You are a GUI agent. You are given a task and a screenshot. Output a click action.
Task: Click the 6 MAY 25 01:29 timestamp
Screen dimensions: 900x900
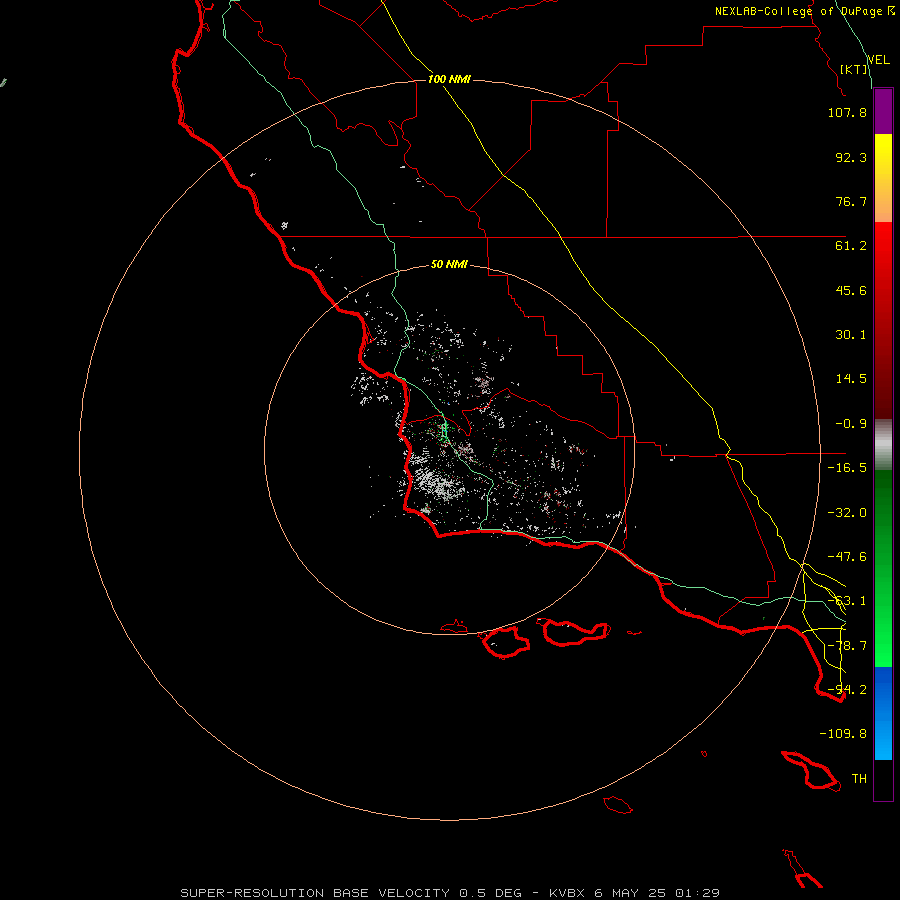657,893
